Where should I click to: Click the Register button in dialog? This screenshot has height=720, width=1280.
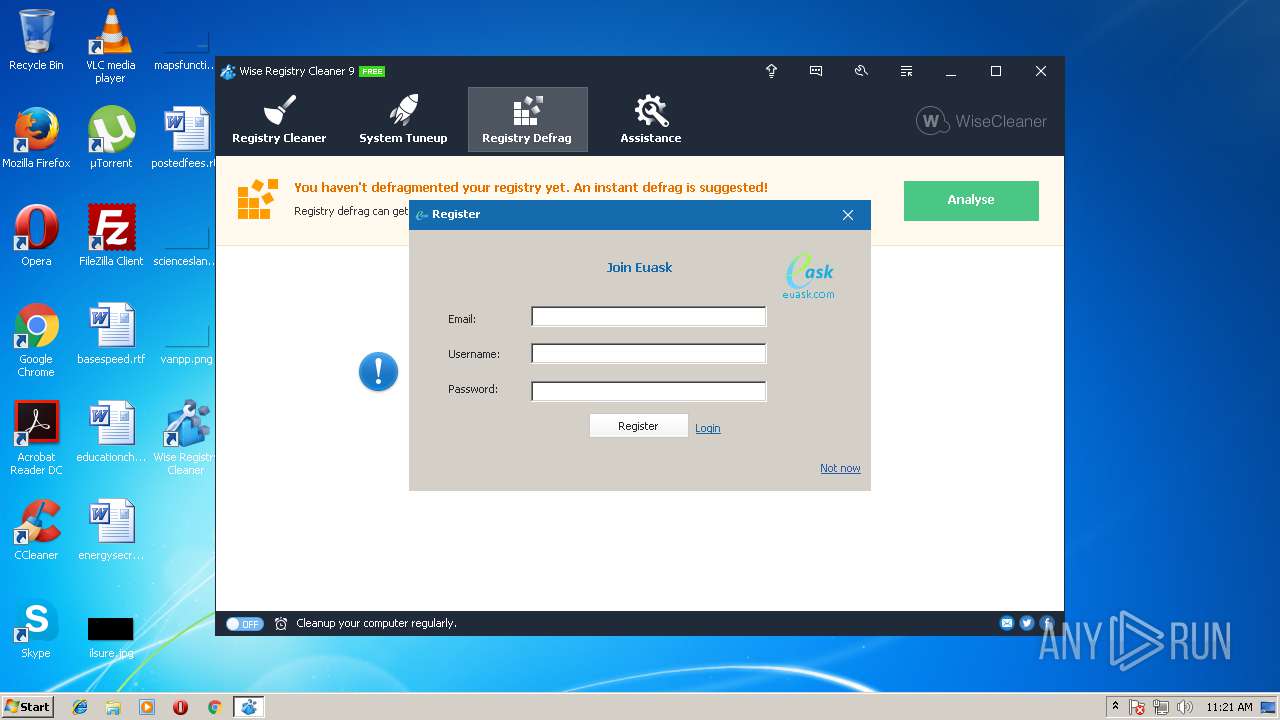[638, 426]
